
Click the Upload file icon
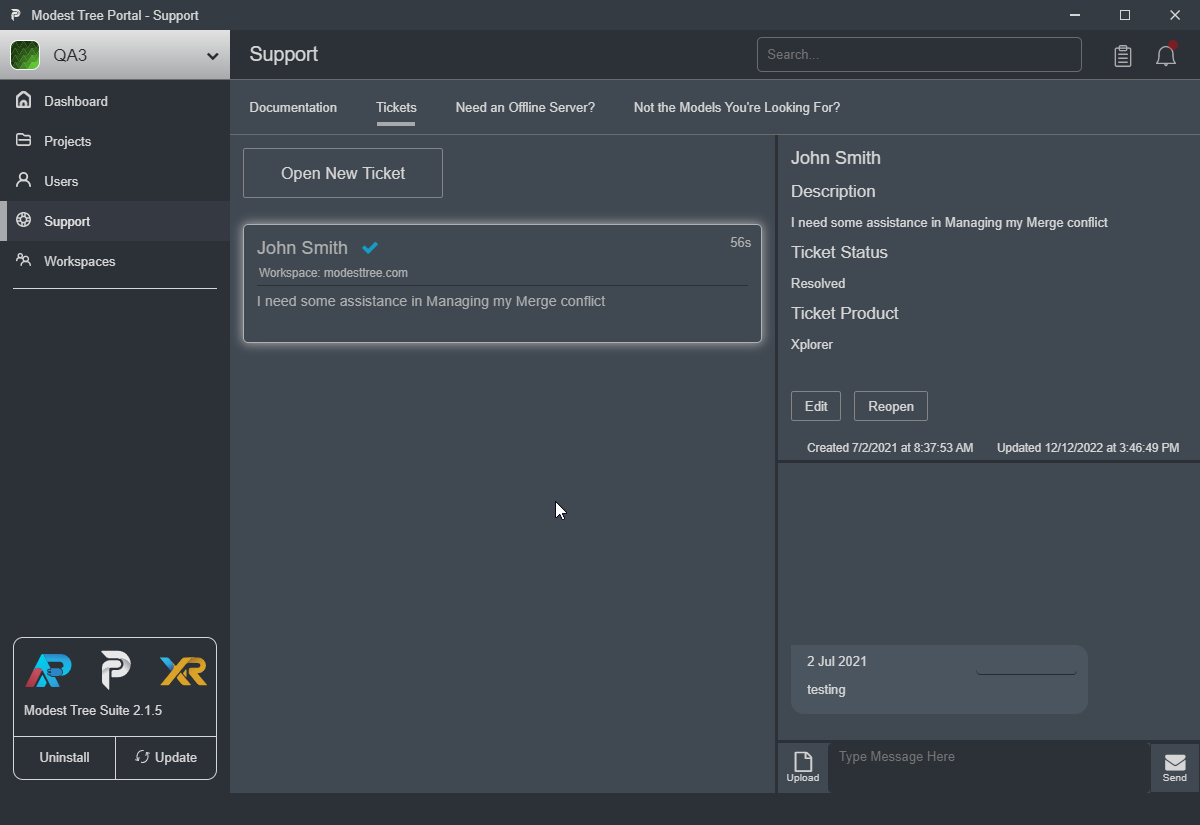pos(803,767)
